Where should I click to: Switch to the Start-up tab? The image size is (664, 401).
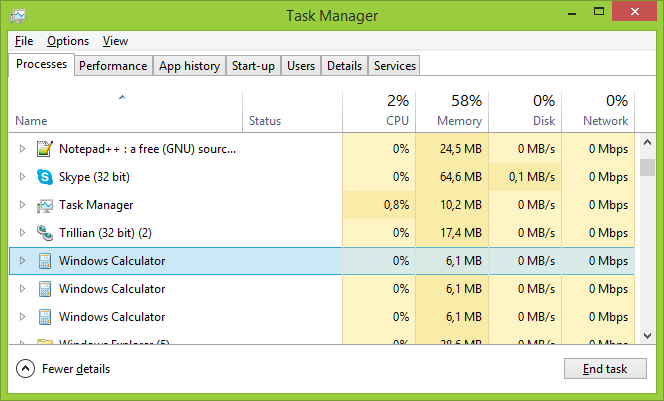tap(253, 66)
